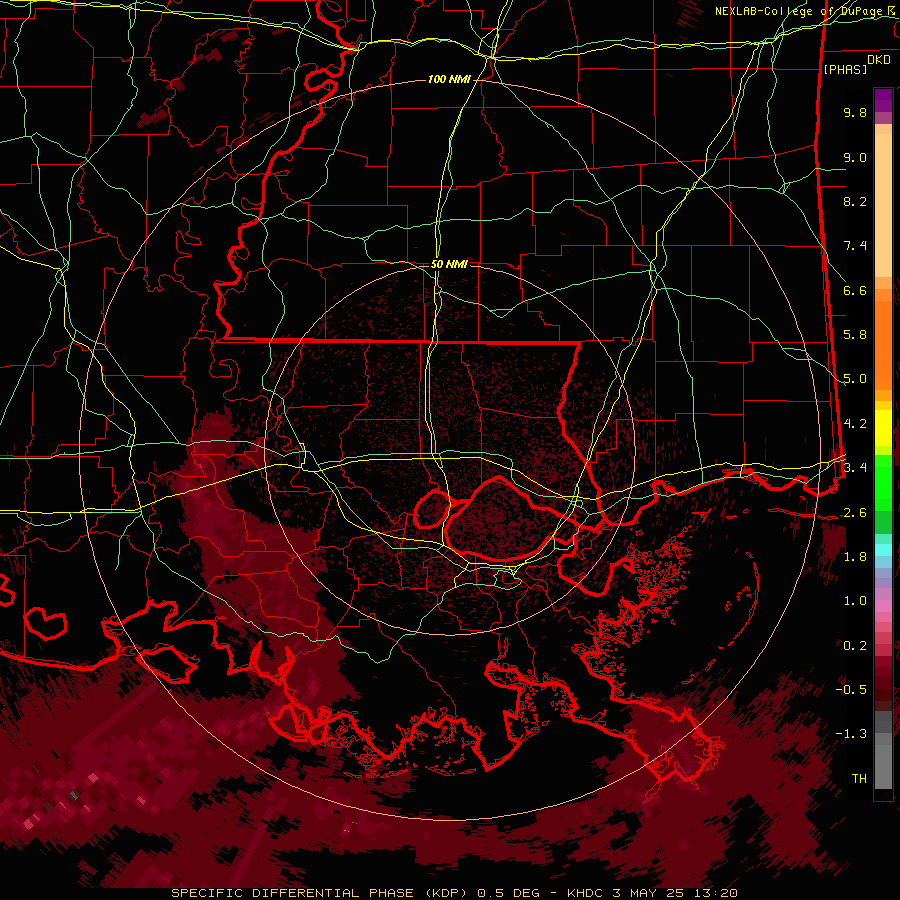Click the 5.0 value on the color scale
The width and height of the screenshot is (900, 900).
click(x=855, y=379)
